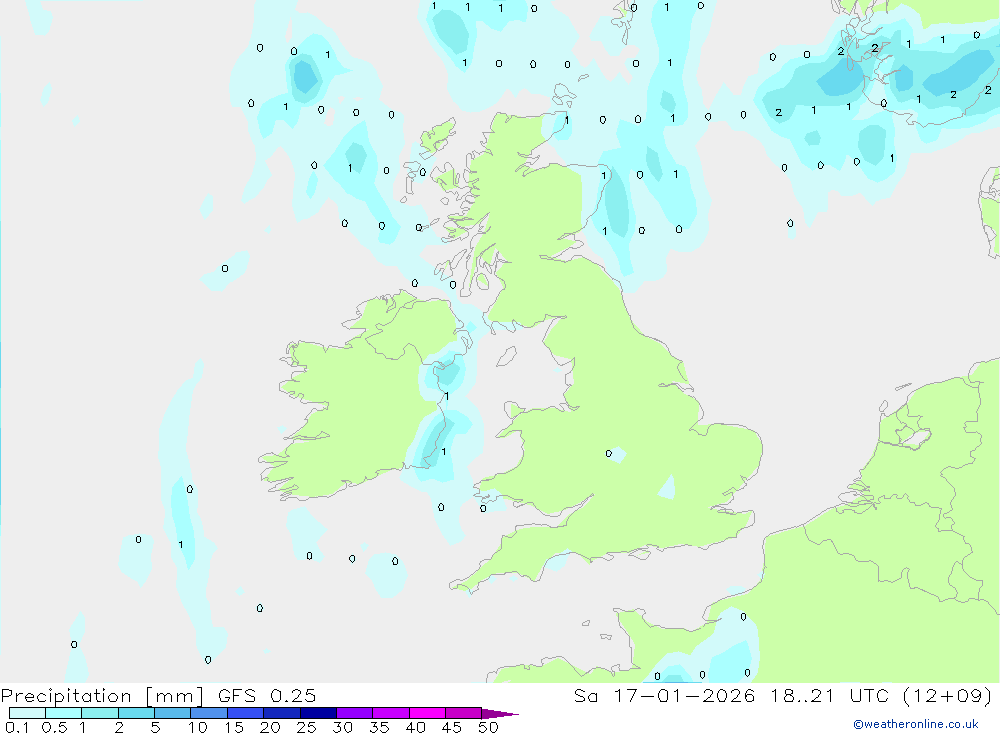
Task: Click the "0.5" legend scale label
Action: pyautogui.click(x=54, y=727)
